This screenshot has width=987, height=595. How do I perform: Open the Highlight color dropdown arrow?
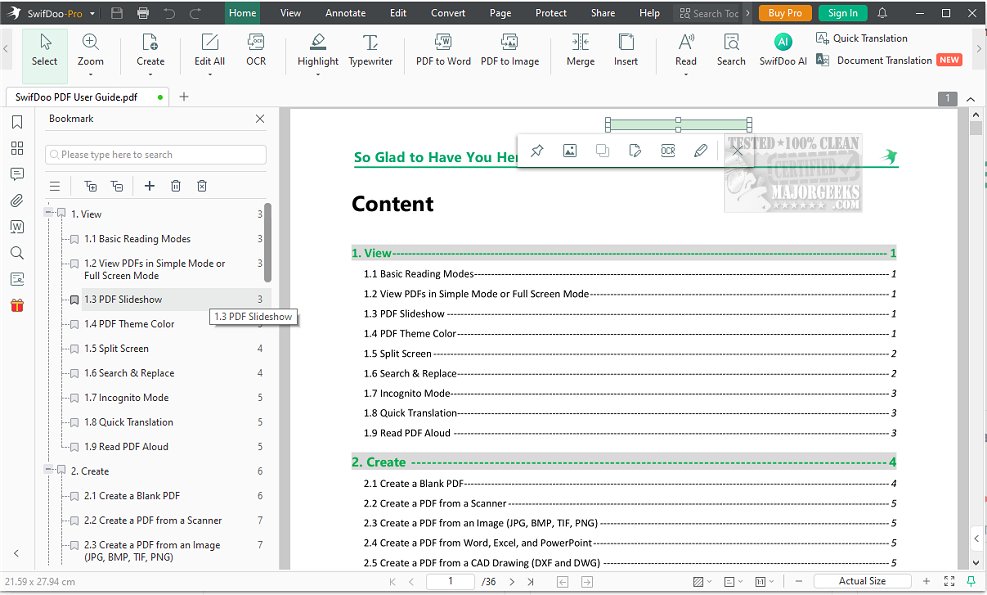[x=318, y=74]
